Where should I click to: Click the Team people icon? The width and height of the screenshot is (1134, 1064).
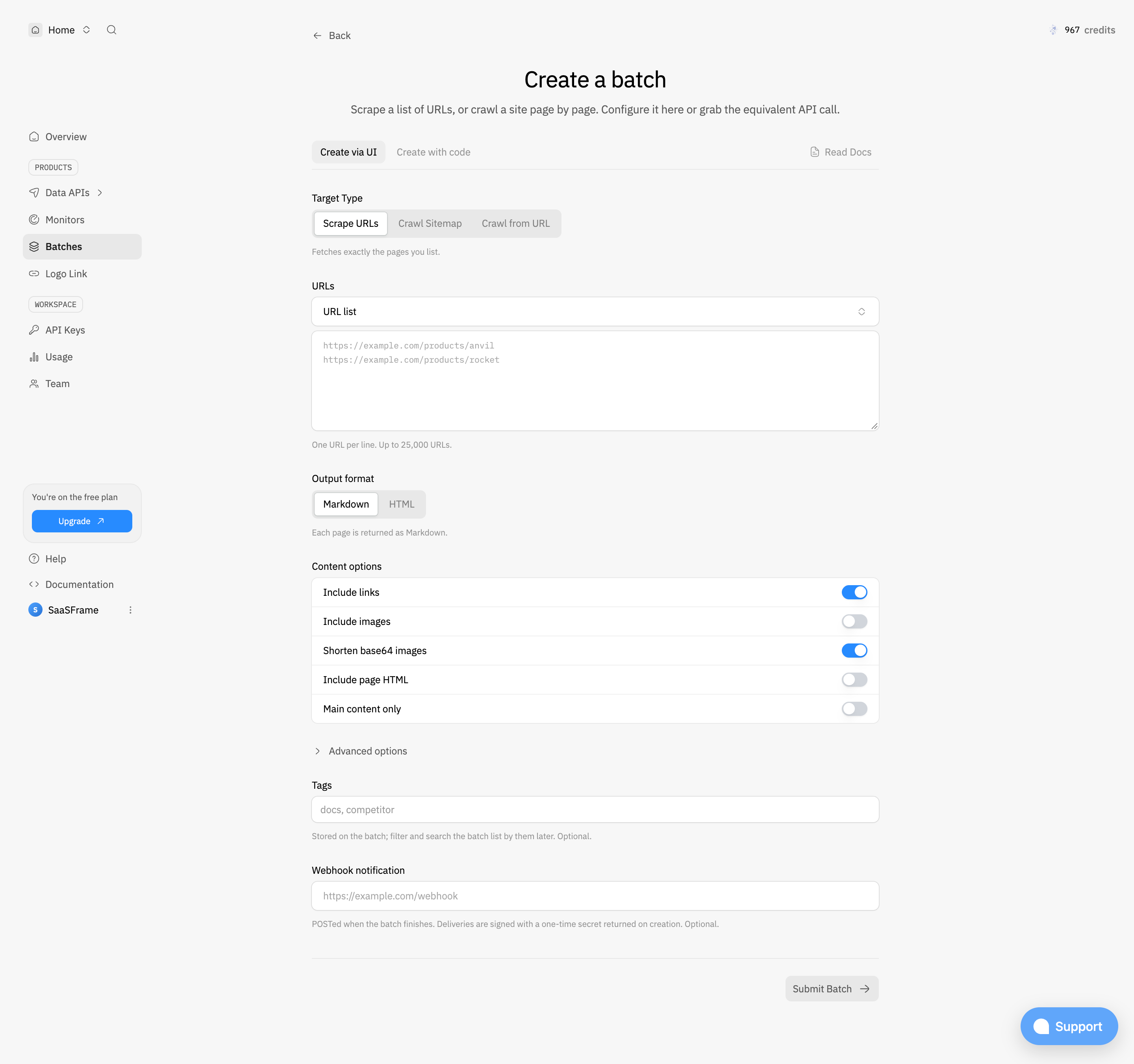pos(34,384)
